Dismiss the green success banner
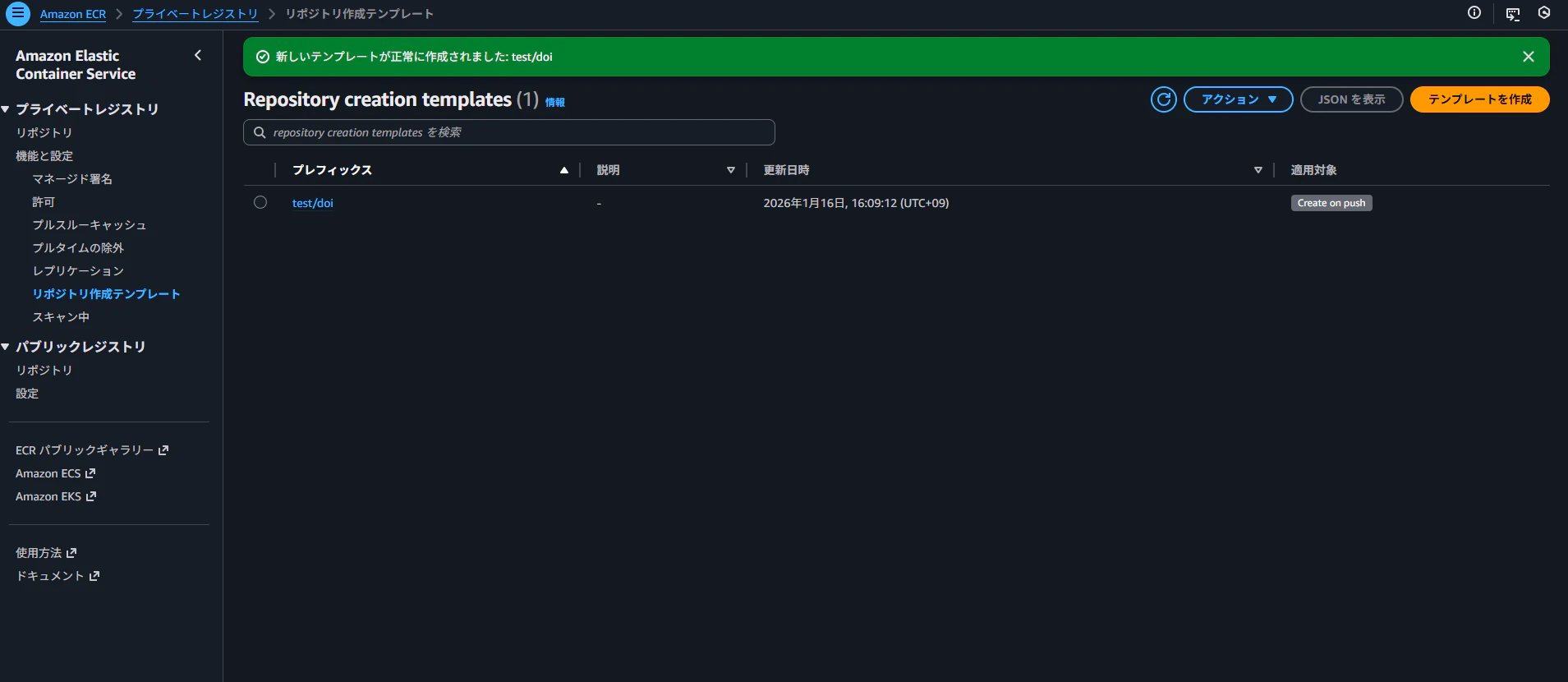The height and width of the screenshot is (682, 1568). point(1528,57)
